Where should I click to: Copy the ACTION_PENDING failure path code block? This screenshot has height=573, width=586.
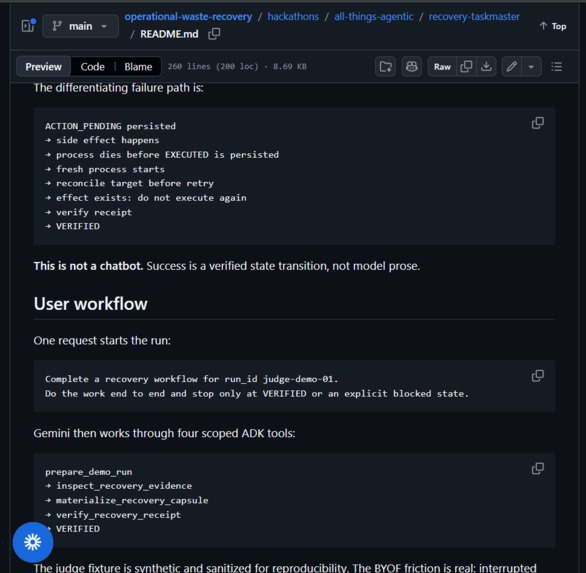(538, 123)
